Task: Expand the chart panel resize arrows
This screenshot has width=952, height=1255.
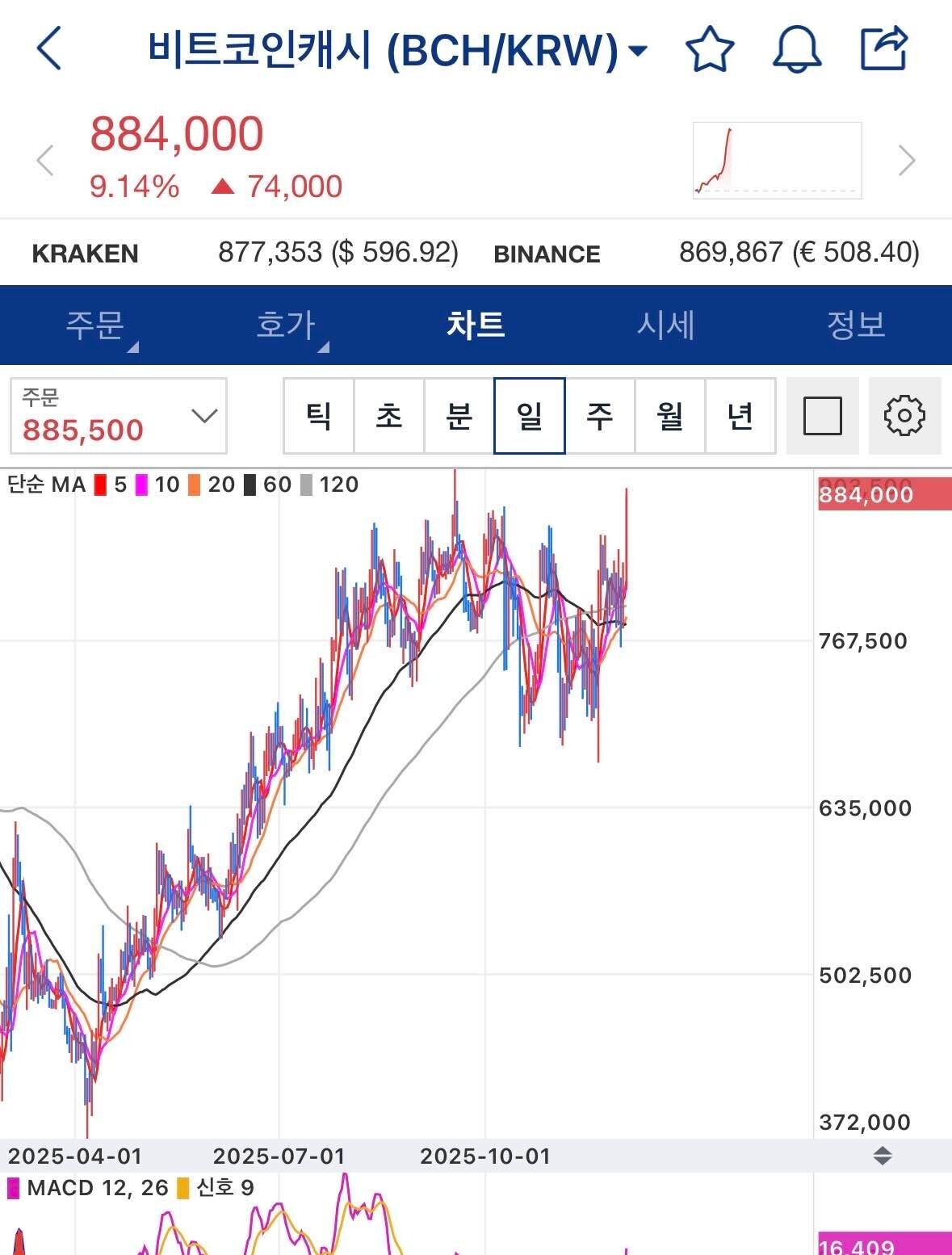Action: click(x=882, y=1156)
